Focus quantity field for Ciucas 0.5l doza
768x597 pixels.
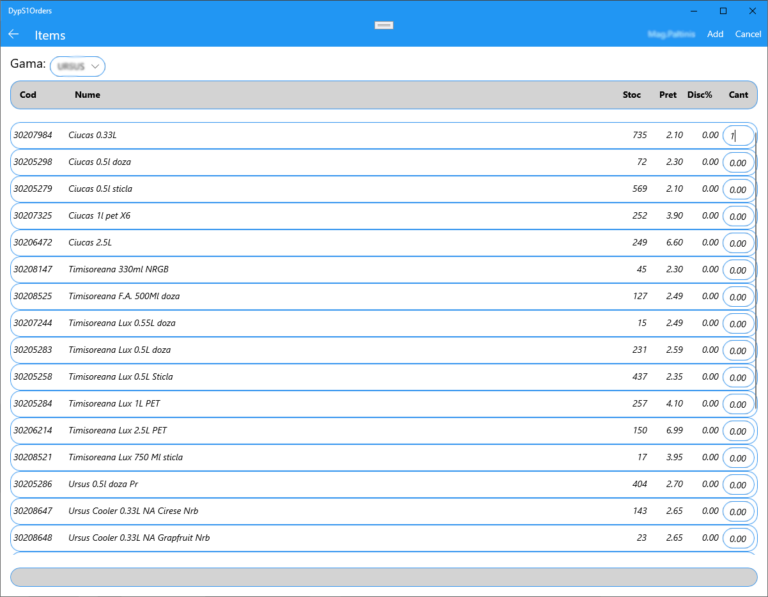click(x=738, y=163)
